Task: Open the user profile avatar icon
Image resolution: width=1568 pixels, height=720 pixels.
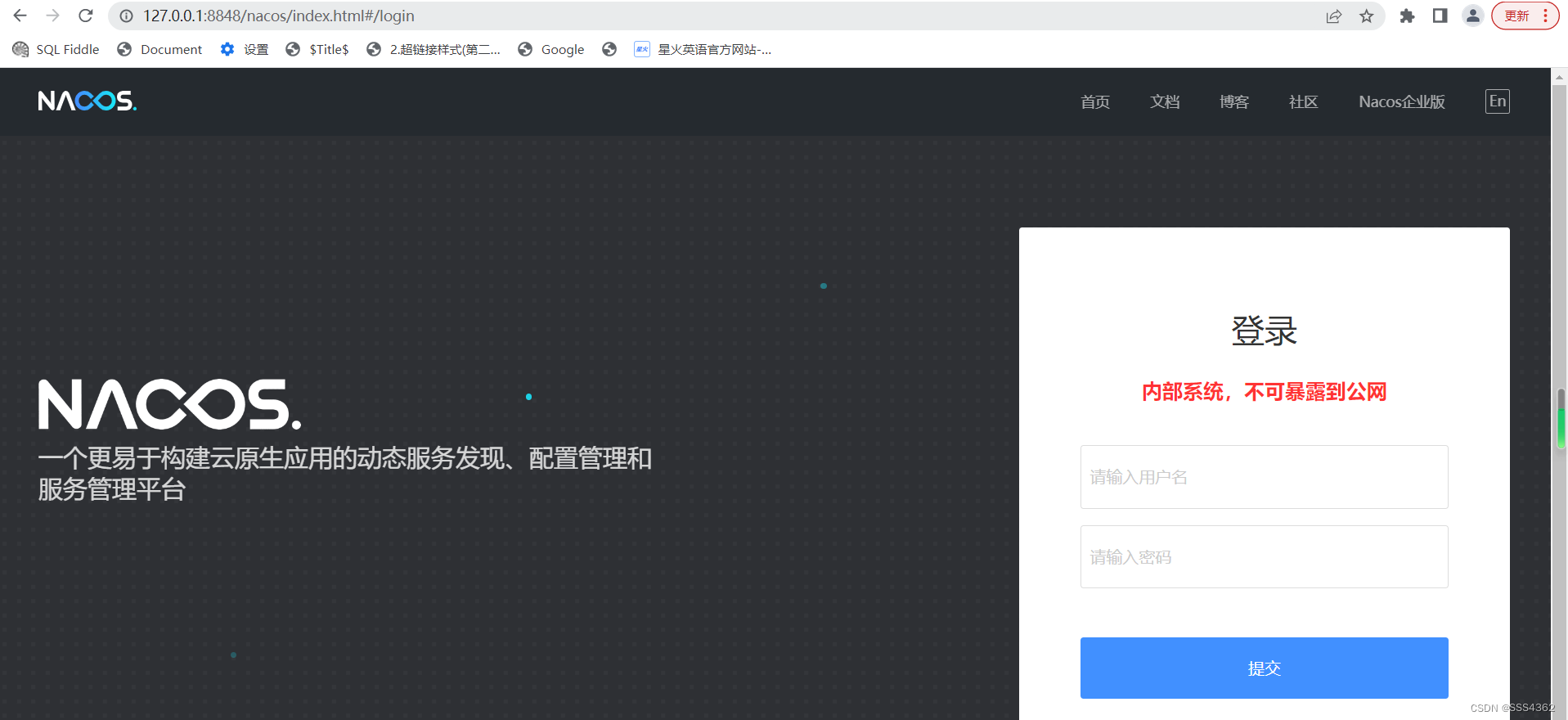Action: pos(1473,16)
